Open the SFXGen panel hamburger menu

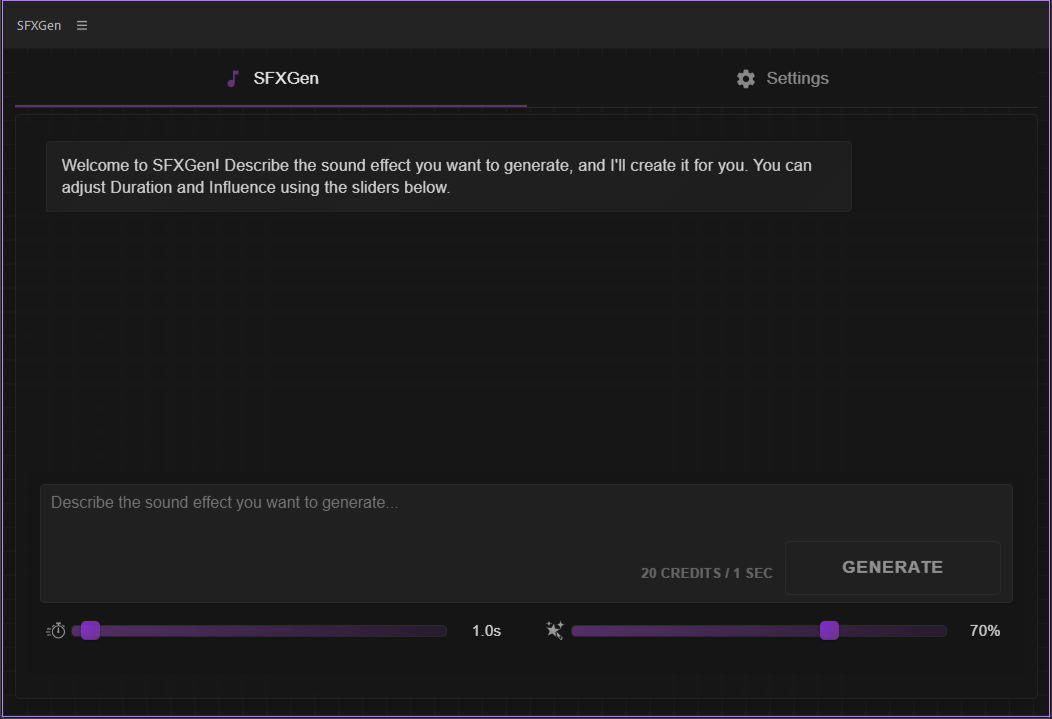click(82, 26)
